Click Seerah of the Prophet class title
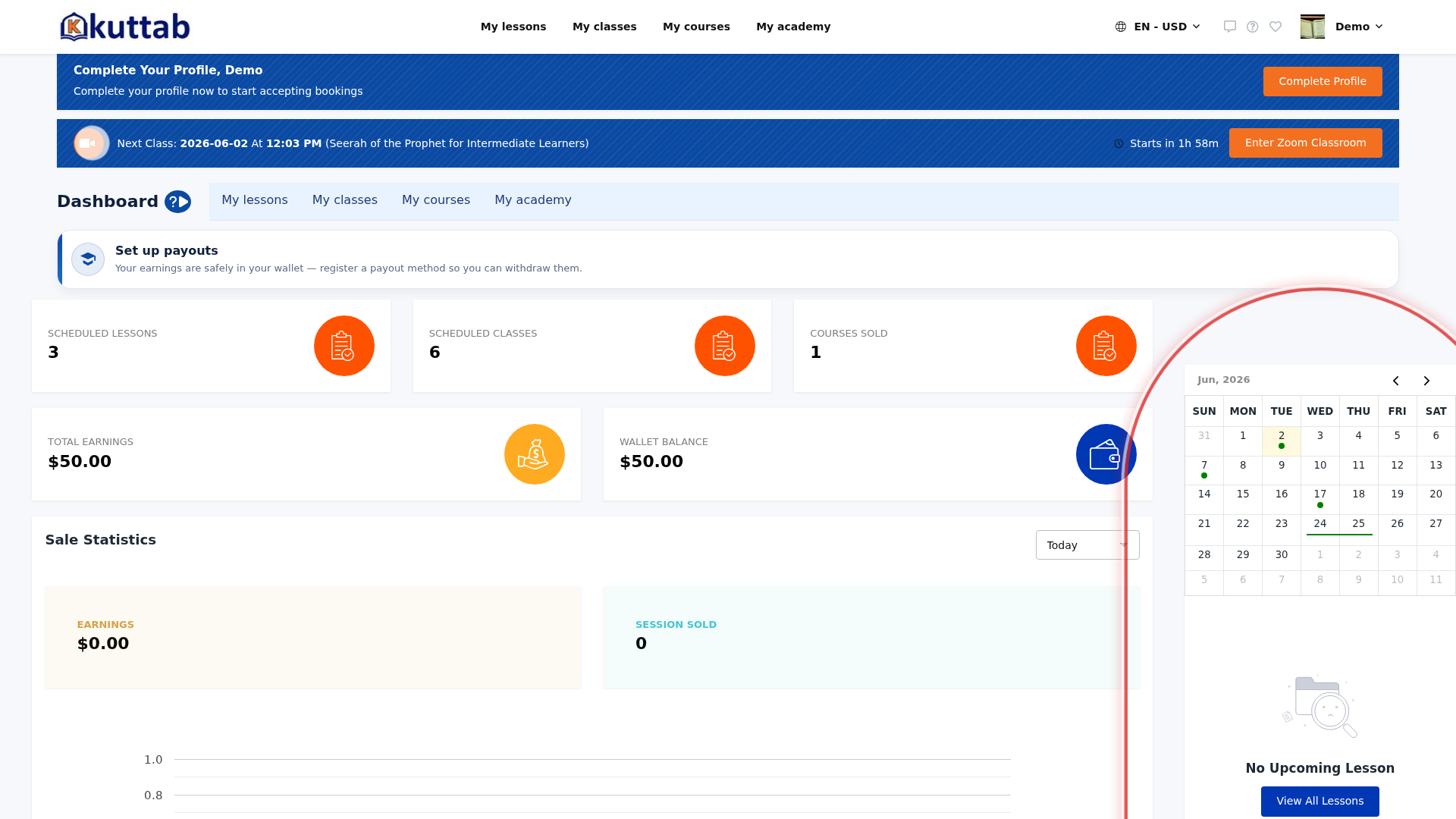Image resolution: width=1456 pixels, height=819 pixels. point(457,143)
